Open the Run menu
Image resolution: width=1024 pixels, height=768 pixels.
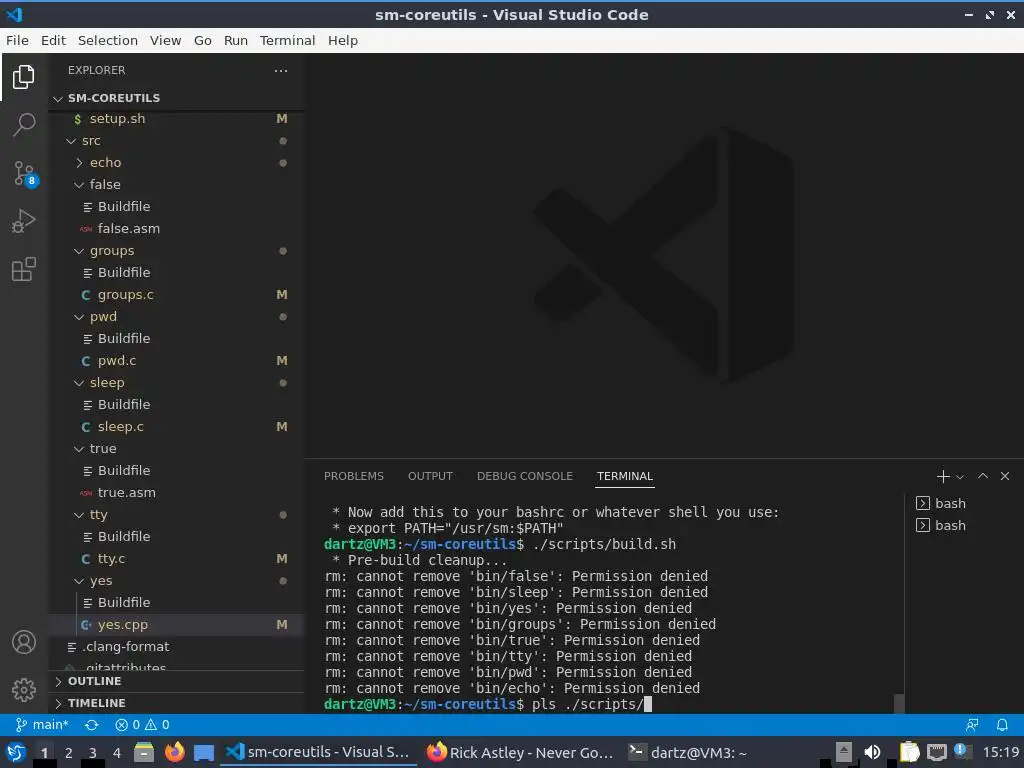pos(236,40)
